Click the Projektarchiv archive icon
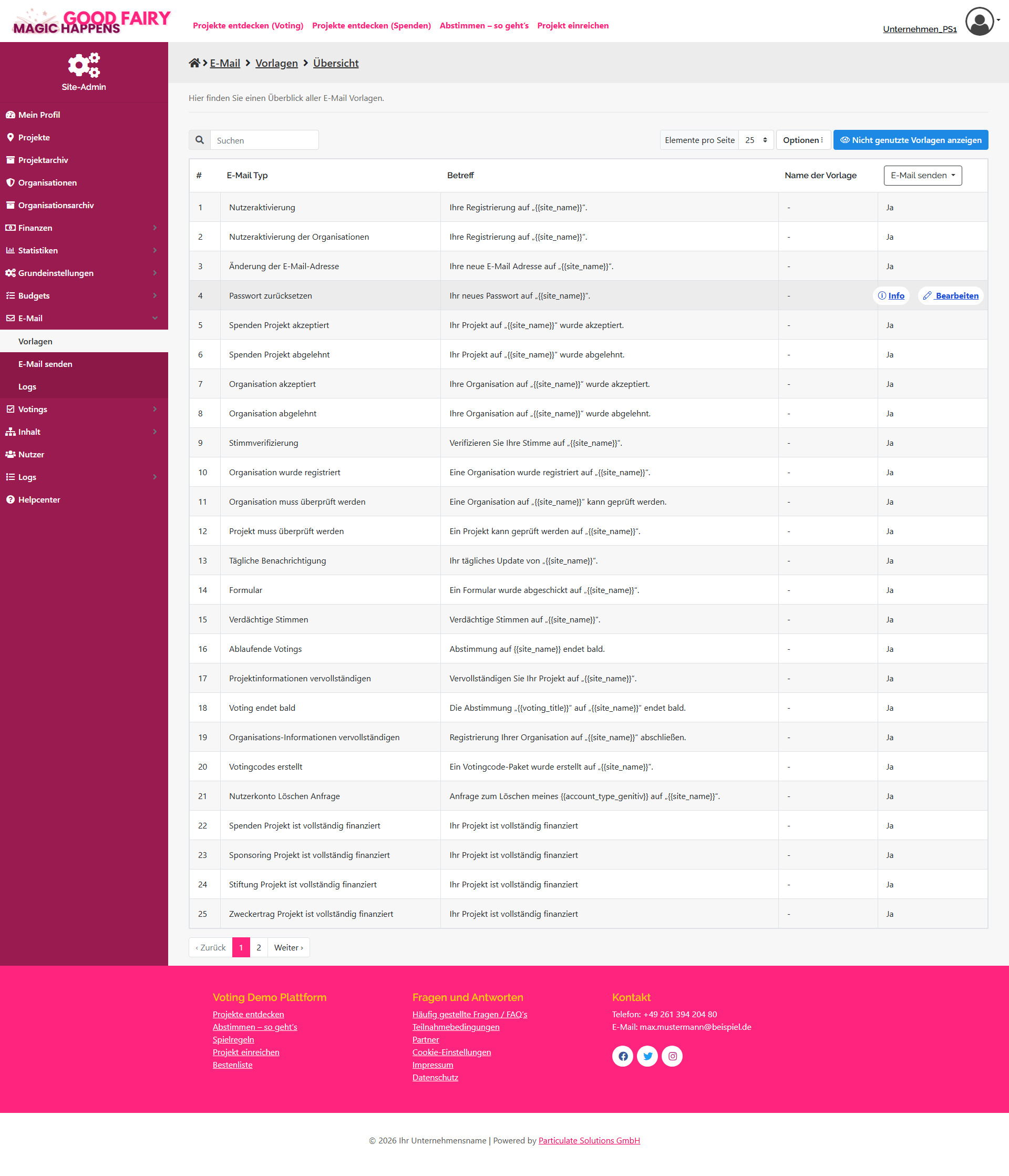 (x=10, y=160)
